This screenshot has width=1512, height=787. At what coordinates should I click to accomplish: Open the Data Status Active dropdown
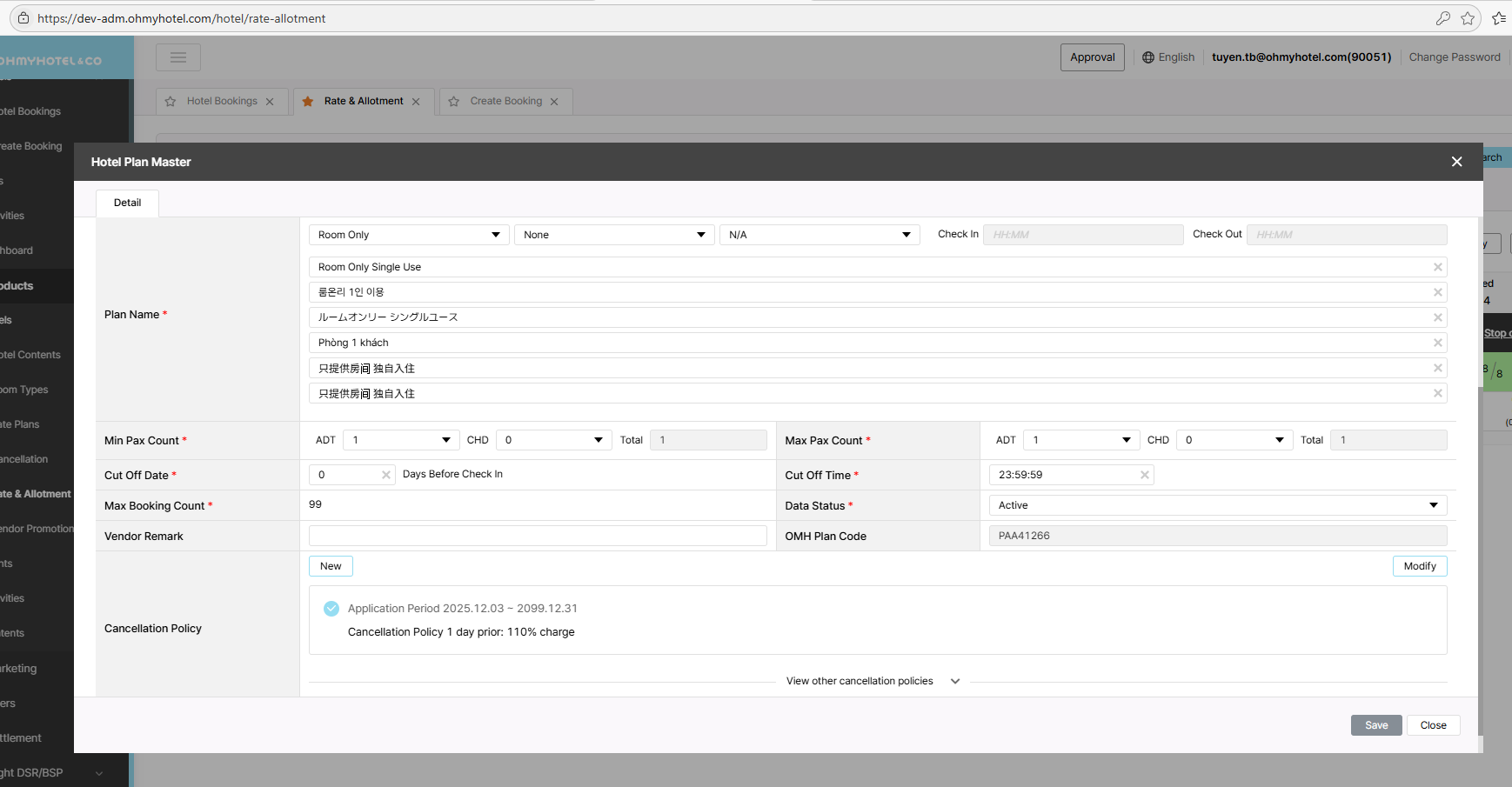(x=1217, y=505)
